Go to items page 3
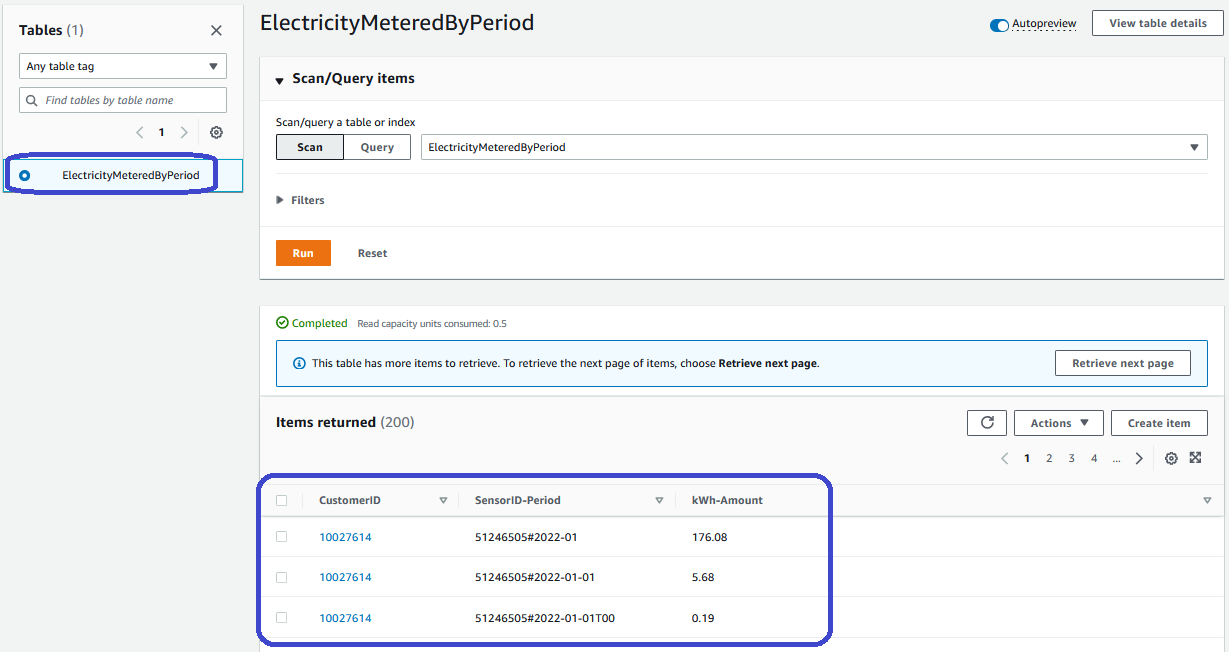The image size is (1229, 652). pos(1071,458)
